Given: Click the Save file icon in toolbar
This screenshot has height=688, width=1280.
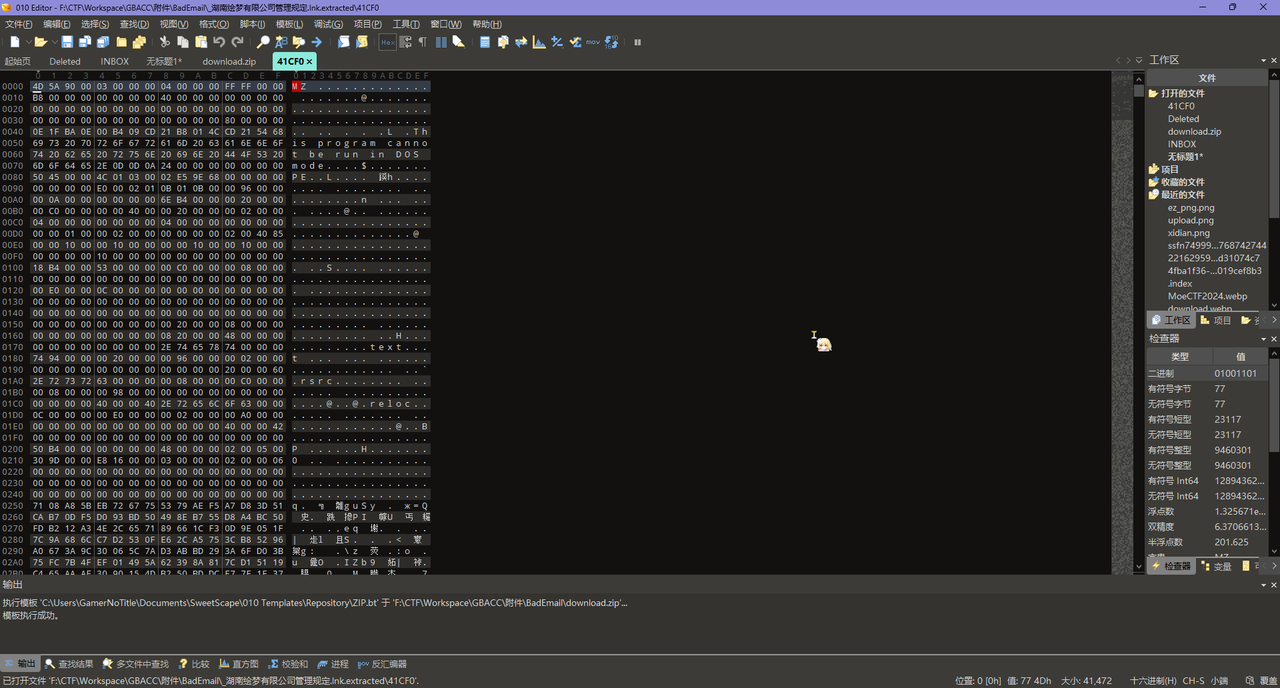Looking at the screenshot, I should (x=67, y=42).
